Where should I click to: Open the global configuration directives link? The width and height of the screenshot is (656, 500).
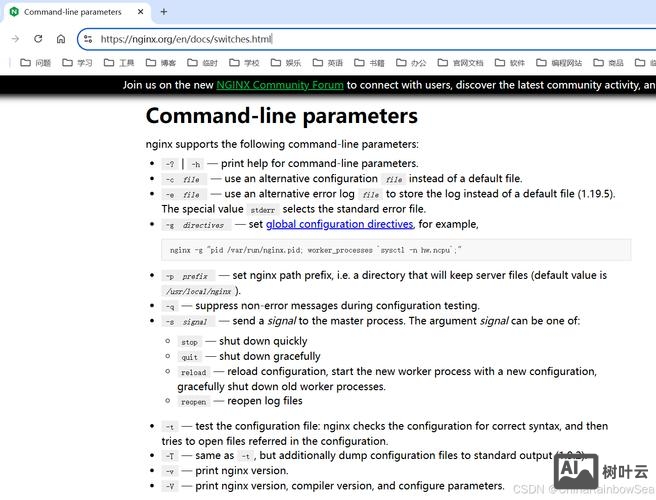339,224
